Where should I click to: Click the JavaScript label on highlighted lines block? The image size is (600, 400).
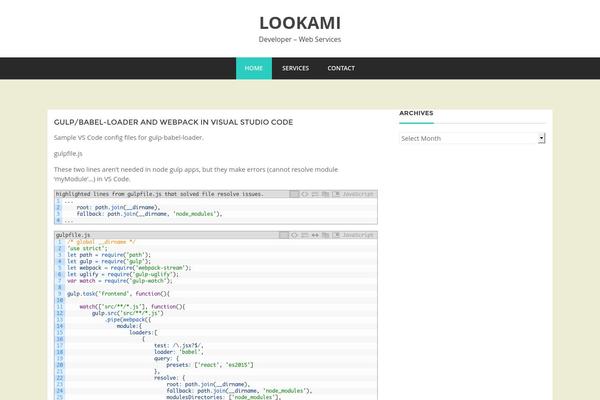pos(358,194)
